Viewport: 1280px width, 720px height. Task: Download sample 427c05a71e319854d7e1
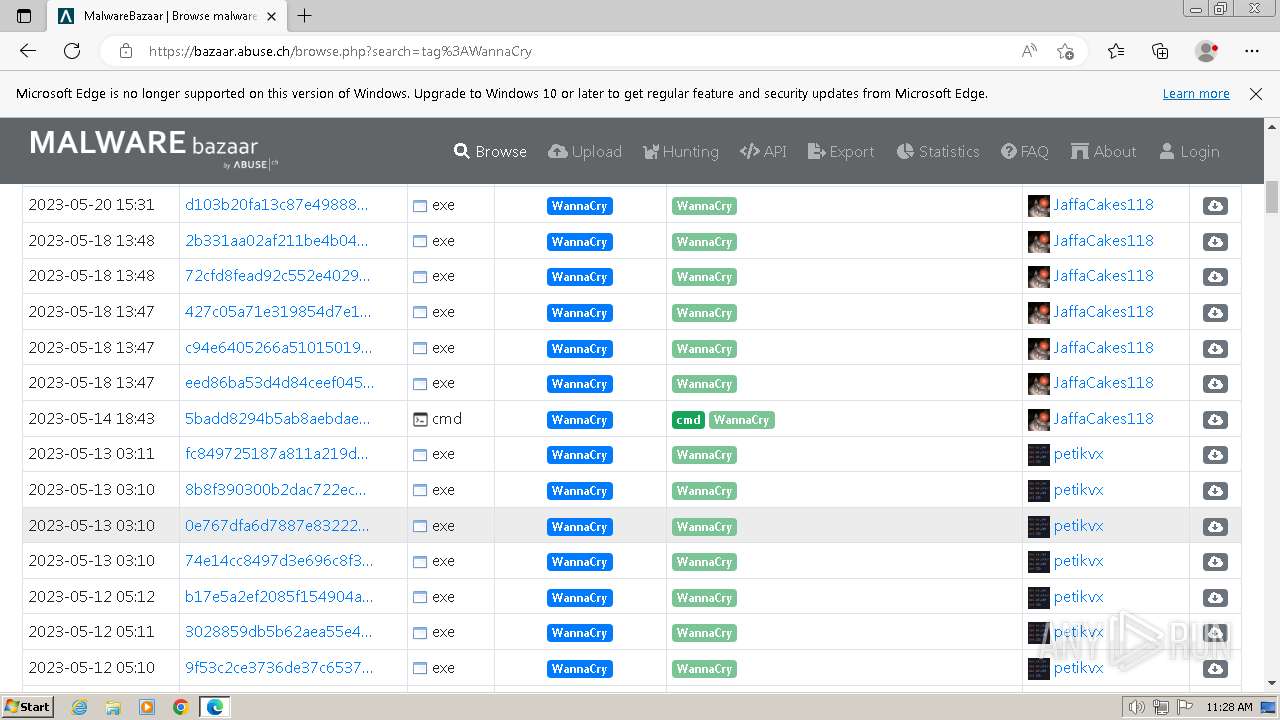(1215, 313)
